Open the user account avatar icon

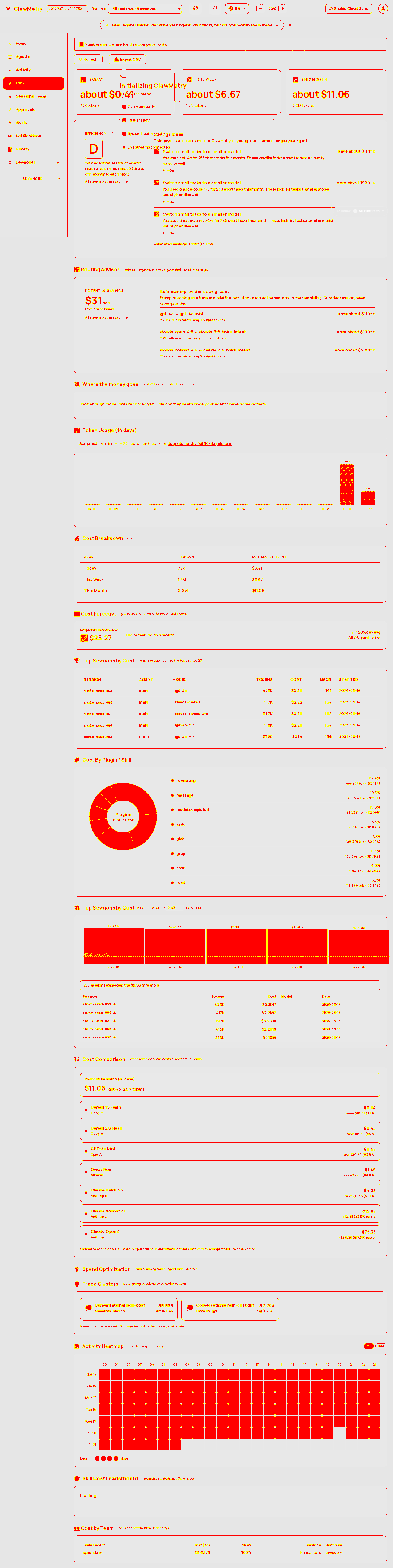383,9
